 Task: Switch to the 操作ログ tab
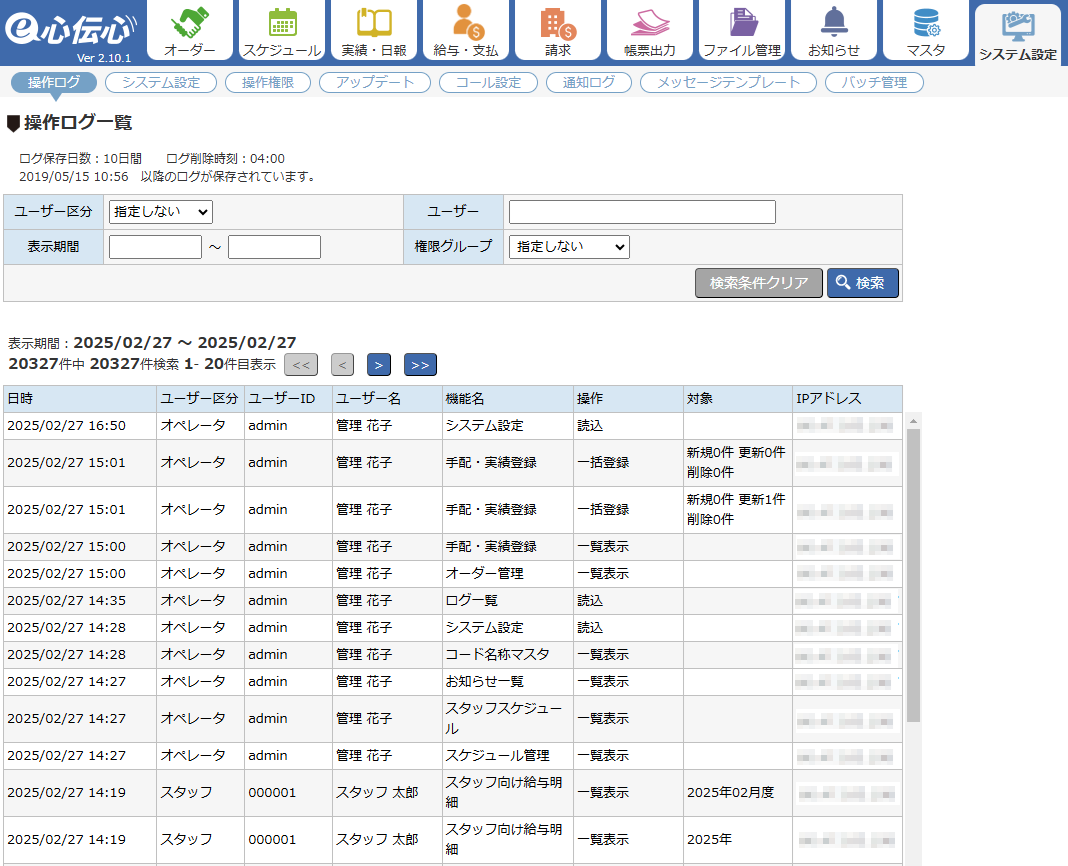coord(54,82)
